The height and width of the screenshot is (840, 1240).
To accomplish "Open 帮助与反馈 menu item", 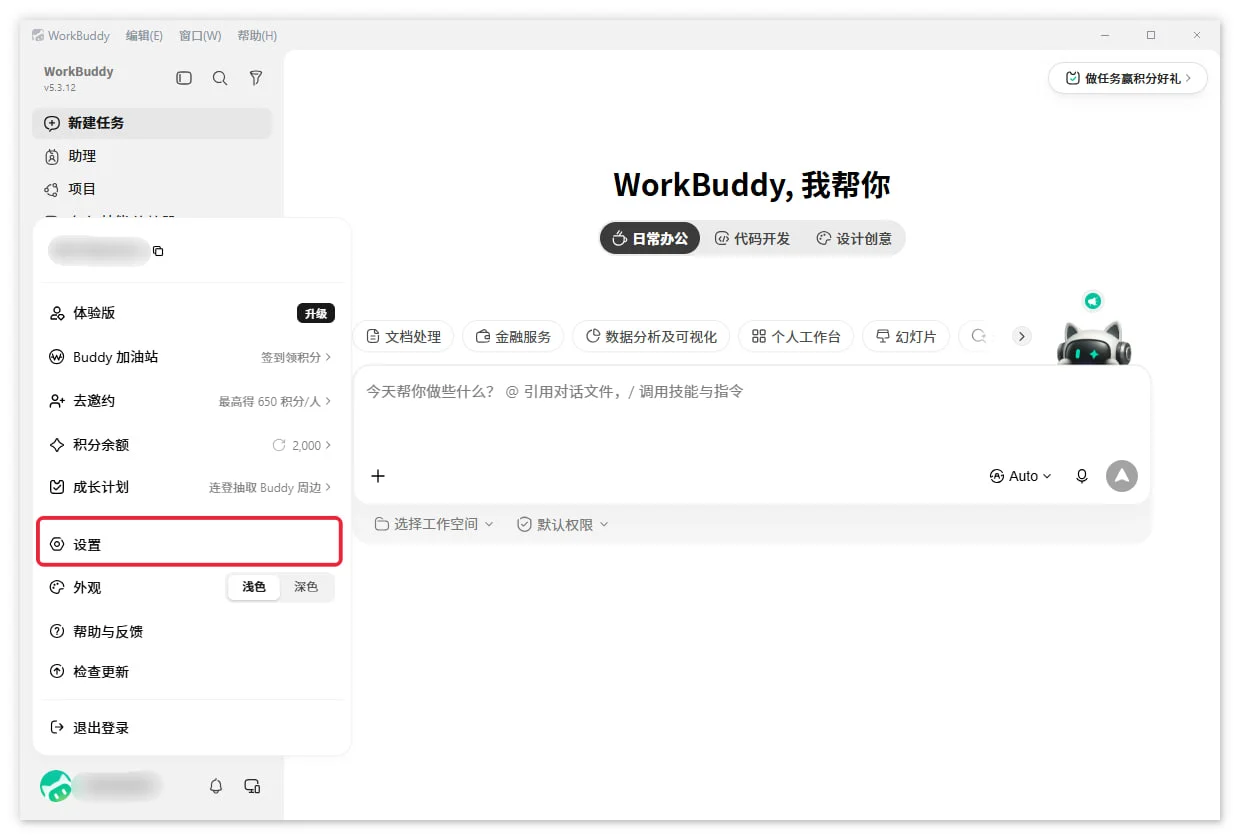I will [x=191, y=631].
